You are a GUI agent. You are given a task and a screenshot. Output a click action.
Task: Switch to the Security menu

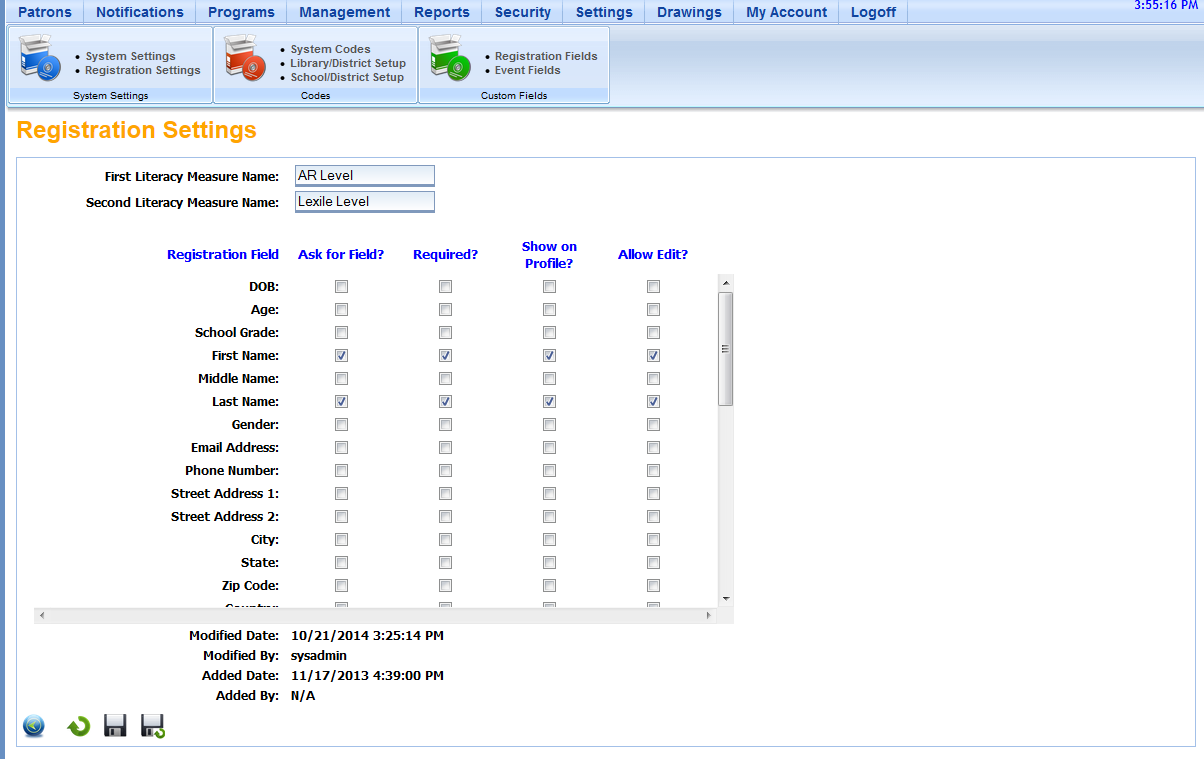(522, 12)
